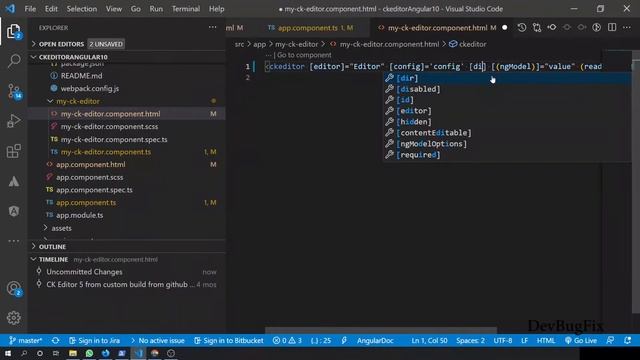
Task: Open the Run and Debug view
Action: 14,121
